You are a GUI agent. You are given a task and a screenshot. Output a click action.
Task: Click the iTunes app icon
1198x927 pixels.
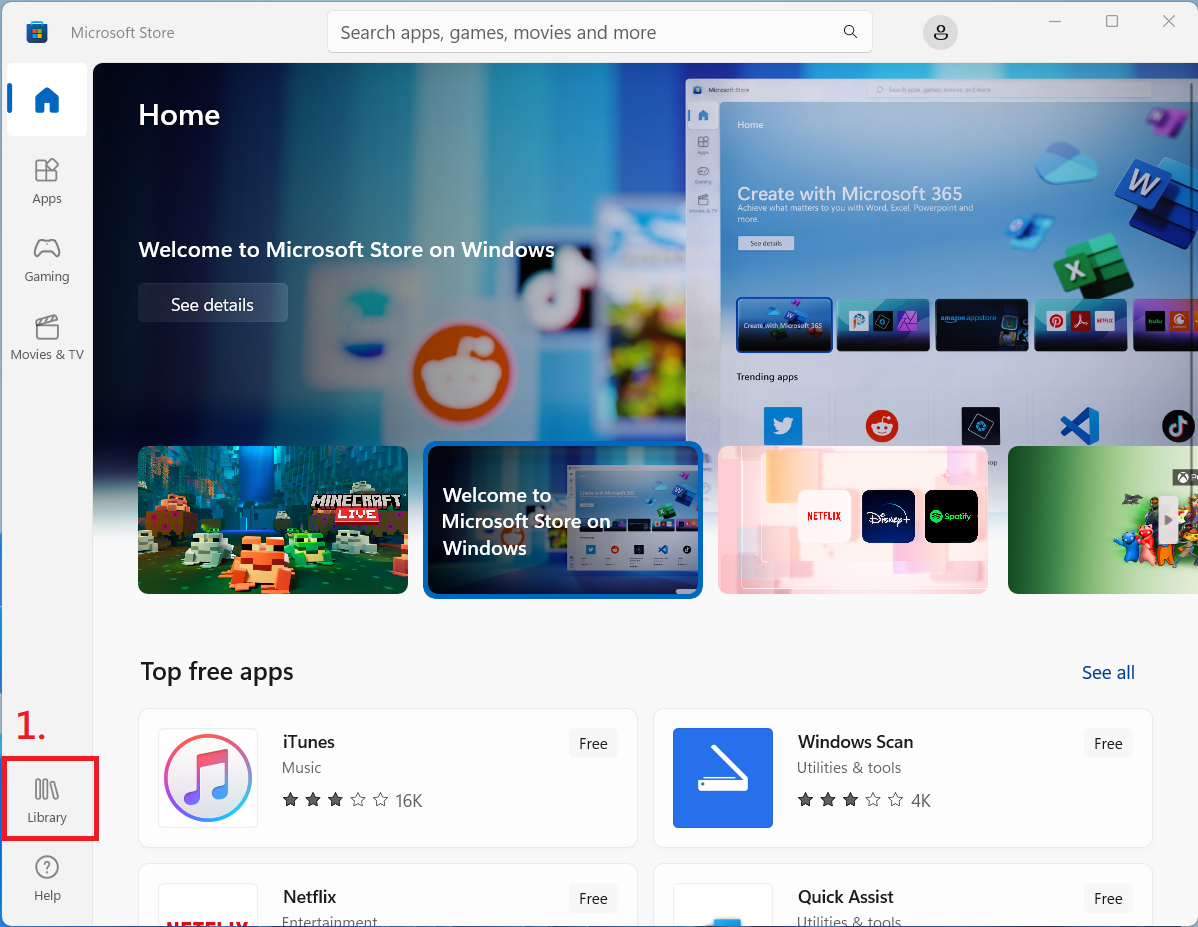click(208, 778)
